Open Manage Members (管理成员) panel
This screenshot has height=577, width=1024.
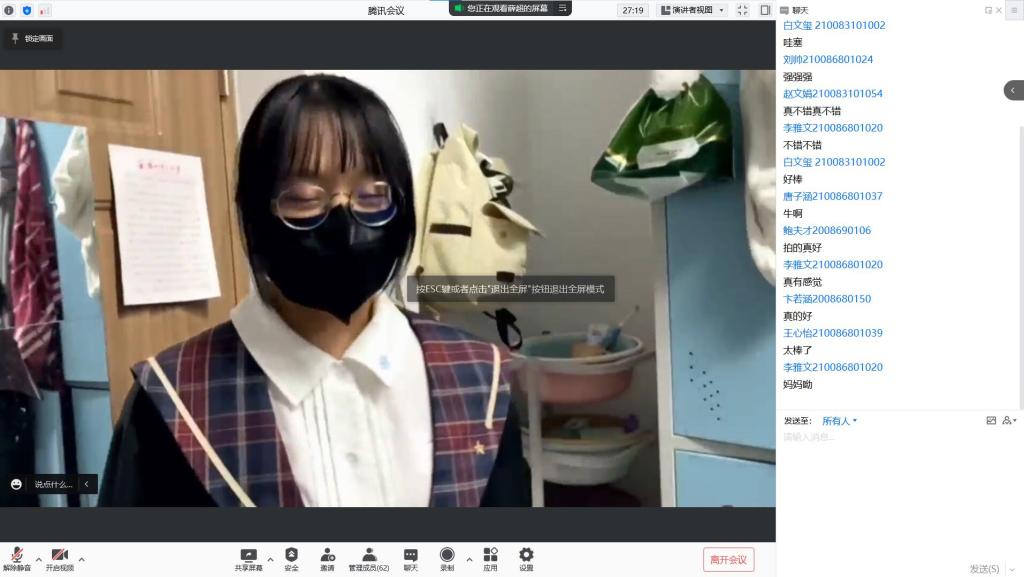coord(368,555)
